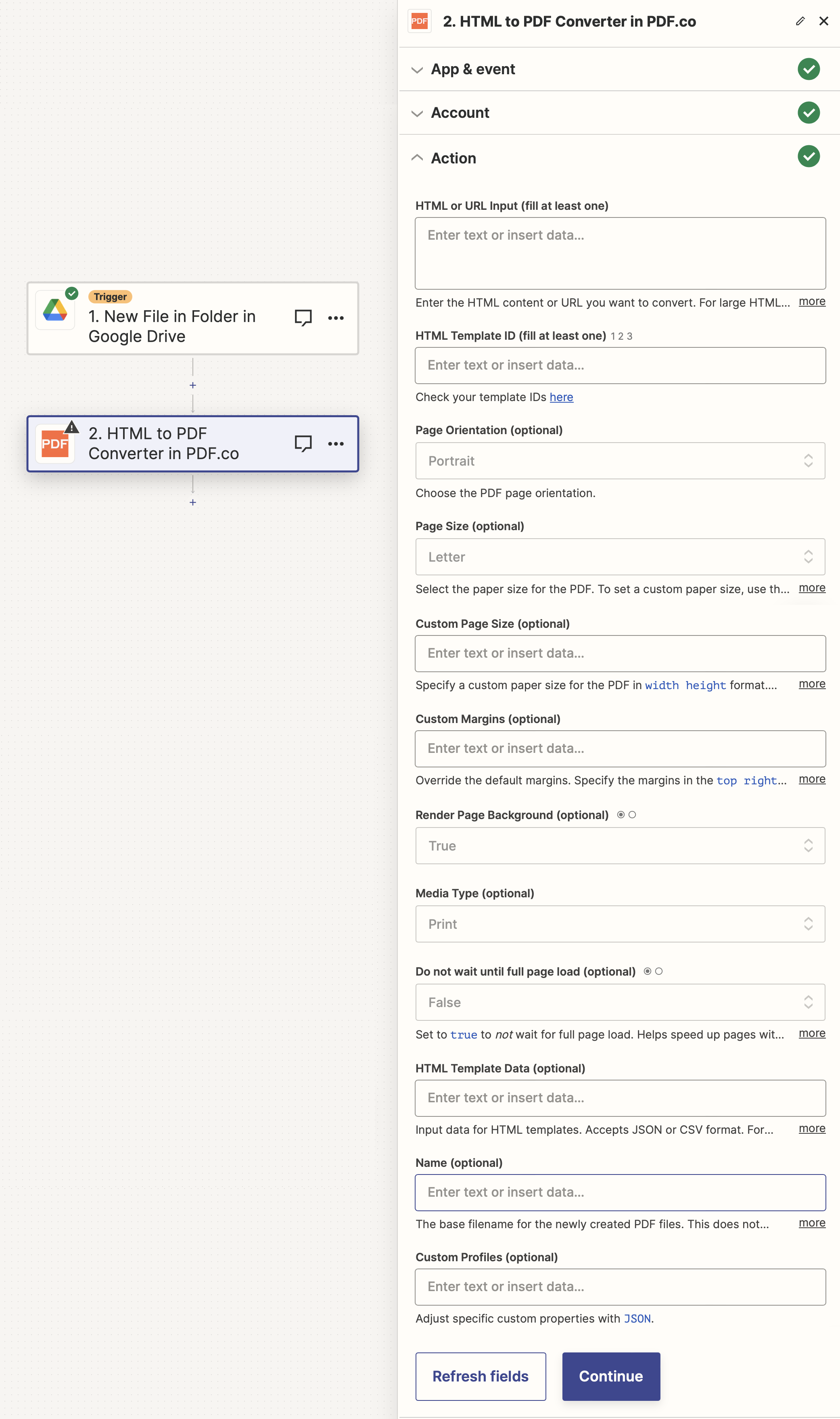Select the unfilled Render Page Background radio option
Screen dimensions: 840x1419
pos(632,815)
